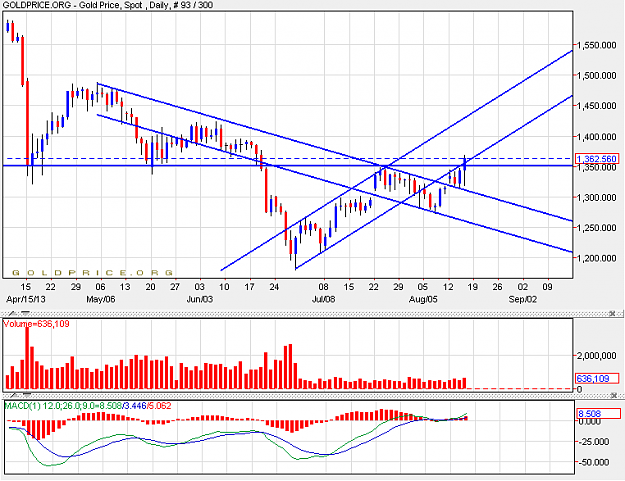Close the Volume panel with its x icon
This screenshot has width=625, height=481.
click(612, 314)
